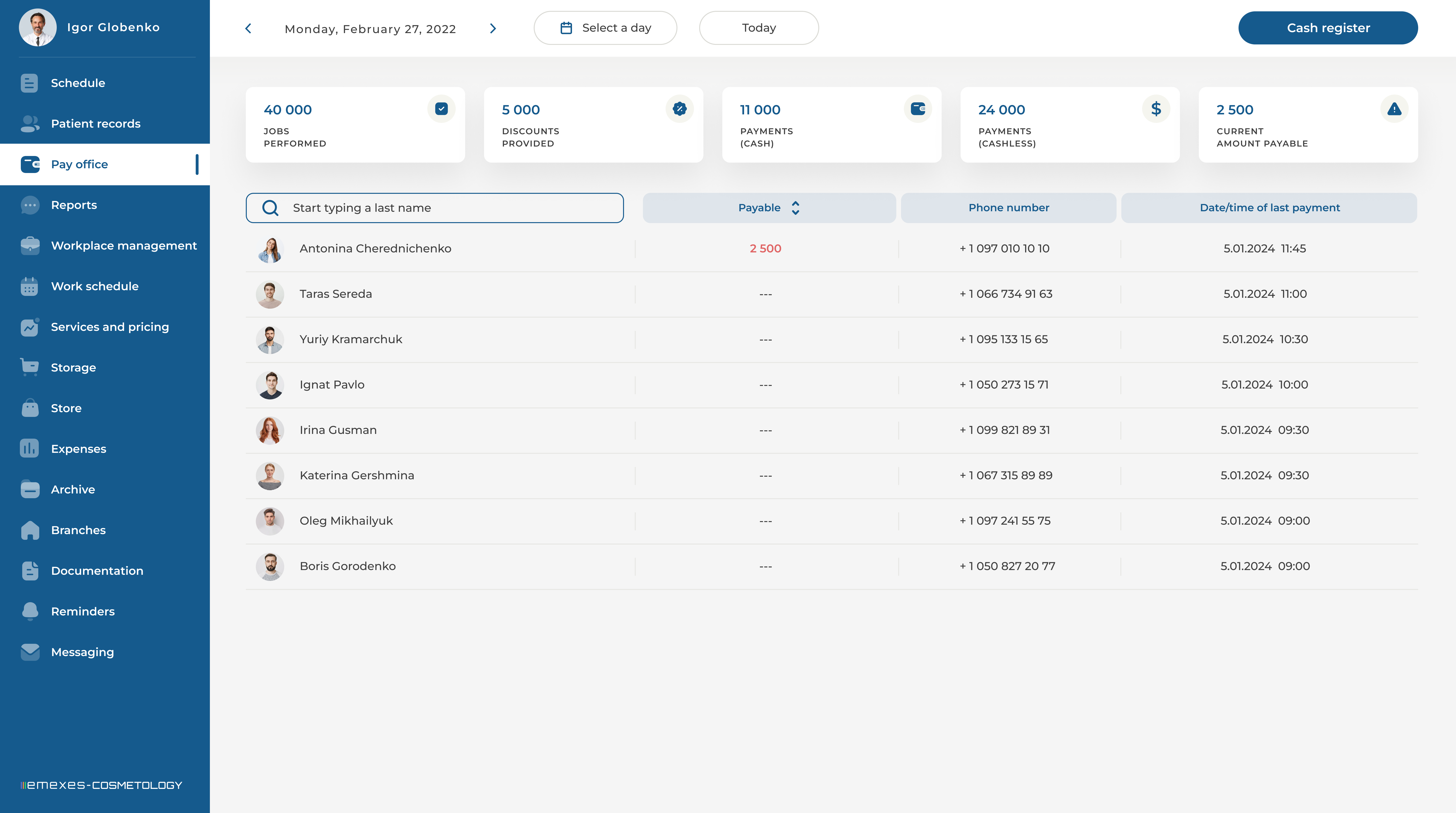Open the Reports menu item
1456x813 pixels.
[74, 205]
